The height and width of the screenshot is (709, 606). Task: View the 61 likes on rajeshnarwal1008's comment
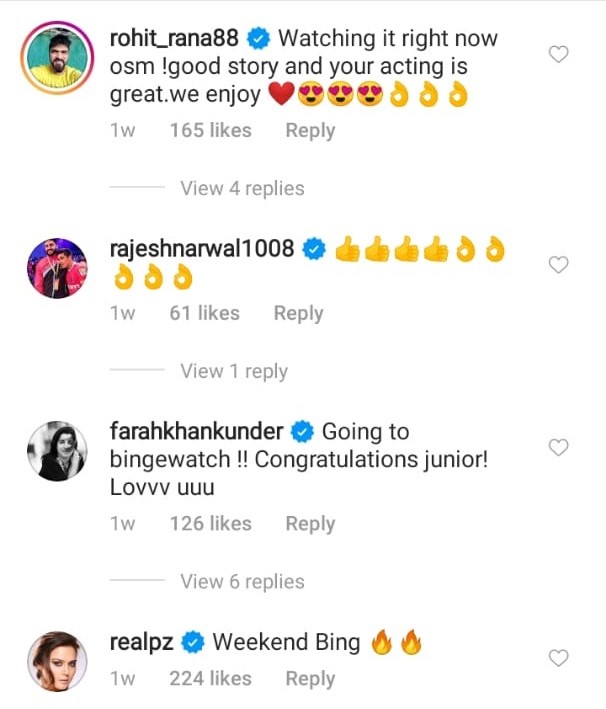click(204, 313)
